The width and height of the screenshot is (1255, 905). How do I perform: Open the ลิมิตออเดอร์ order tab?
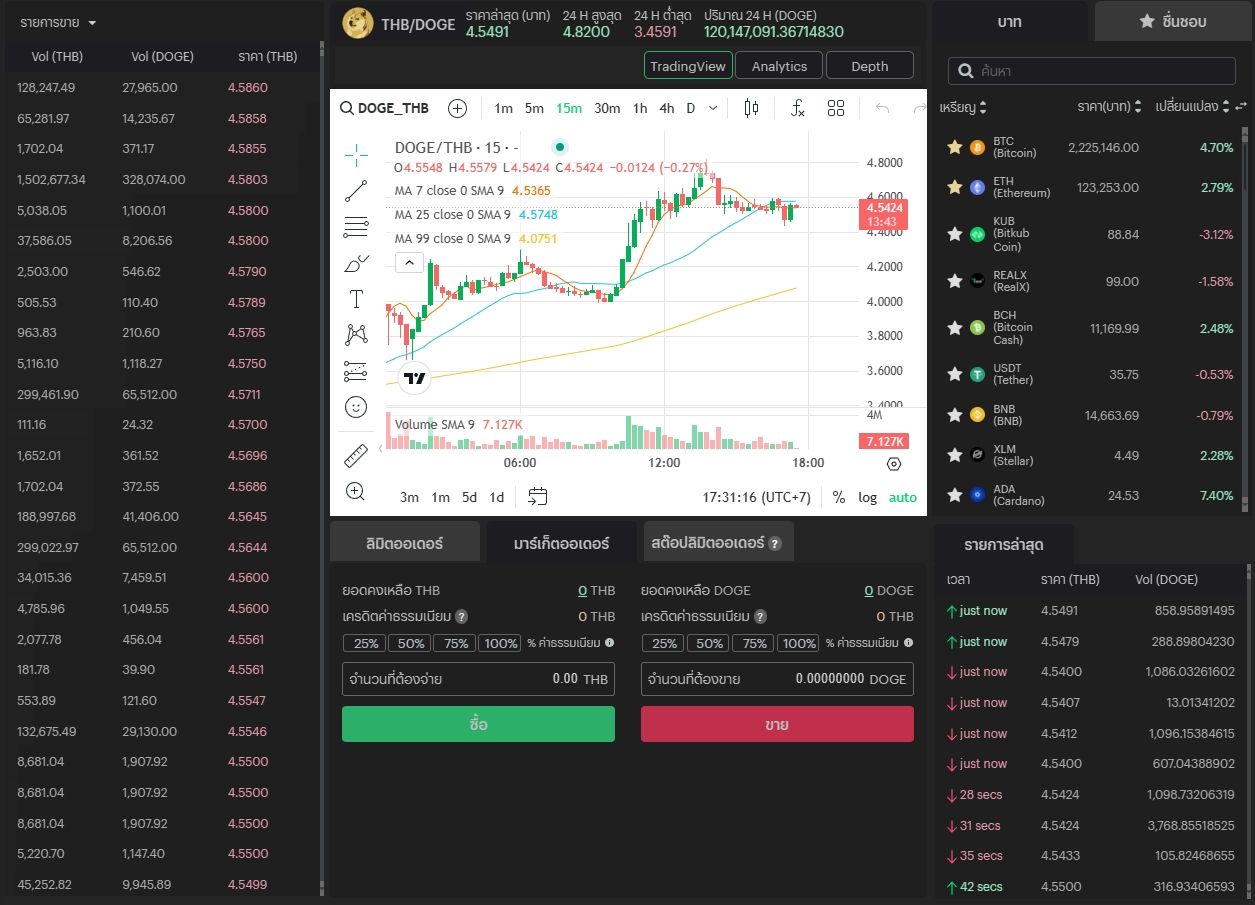405,544
